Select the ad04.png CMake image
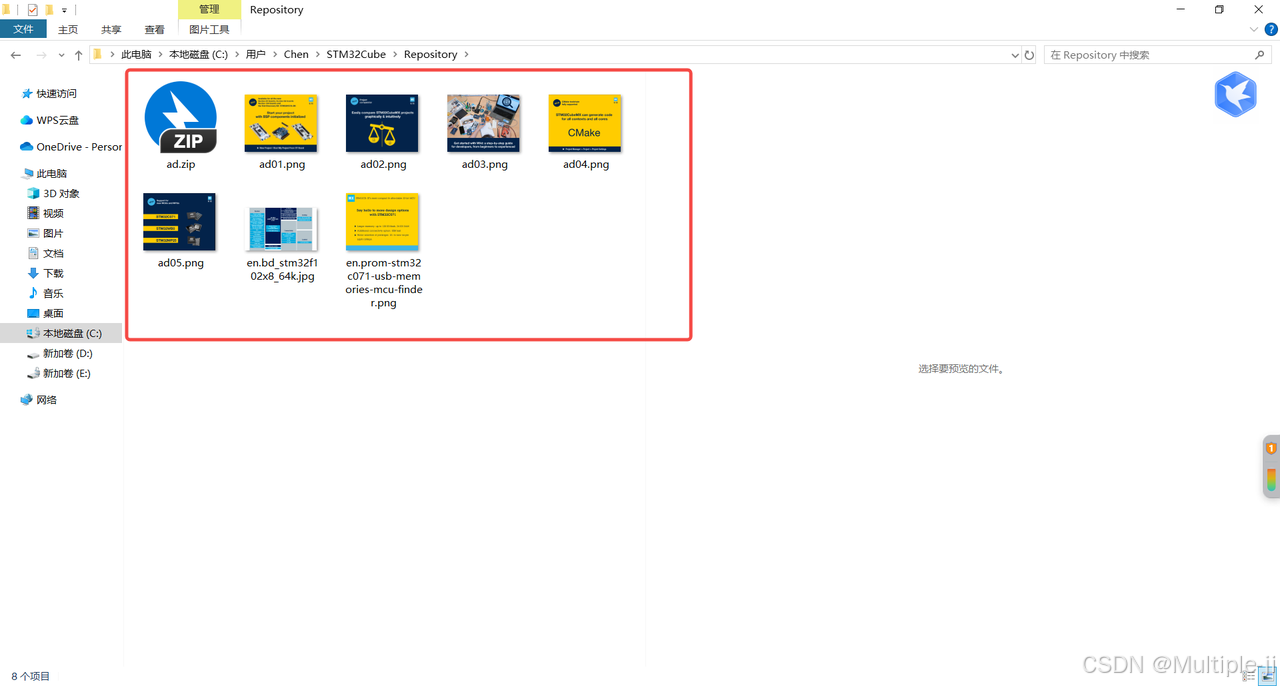 pos(585,132)
